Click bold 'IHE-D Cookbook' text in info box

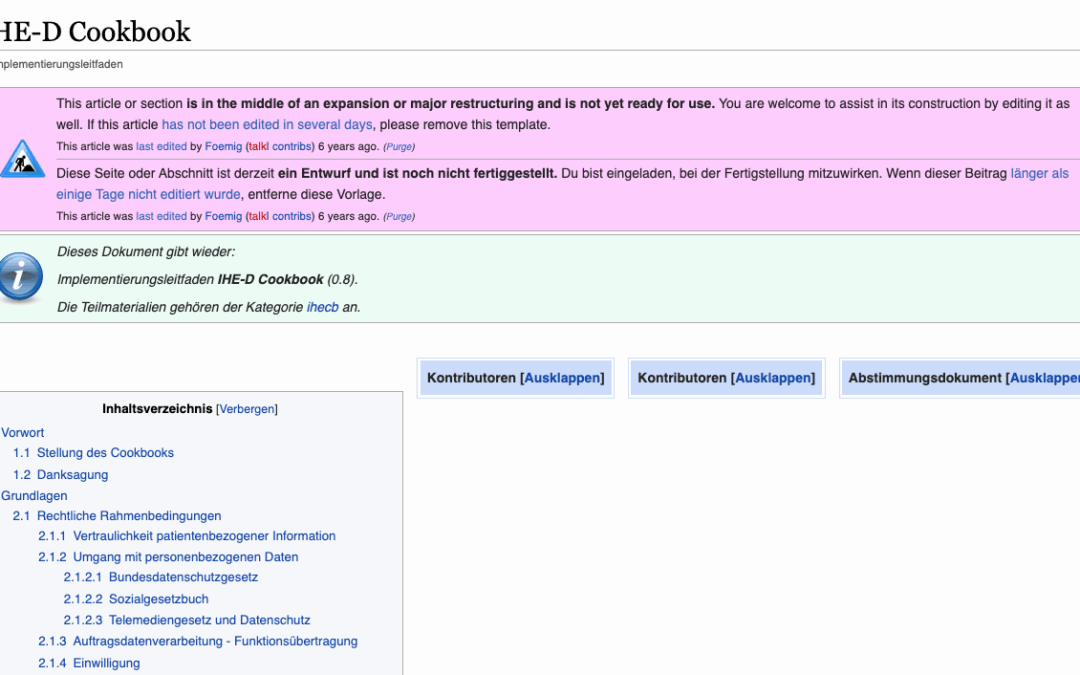click(270, 280)
